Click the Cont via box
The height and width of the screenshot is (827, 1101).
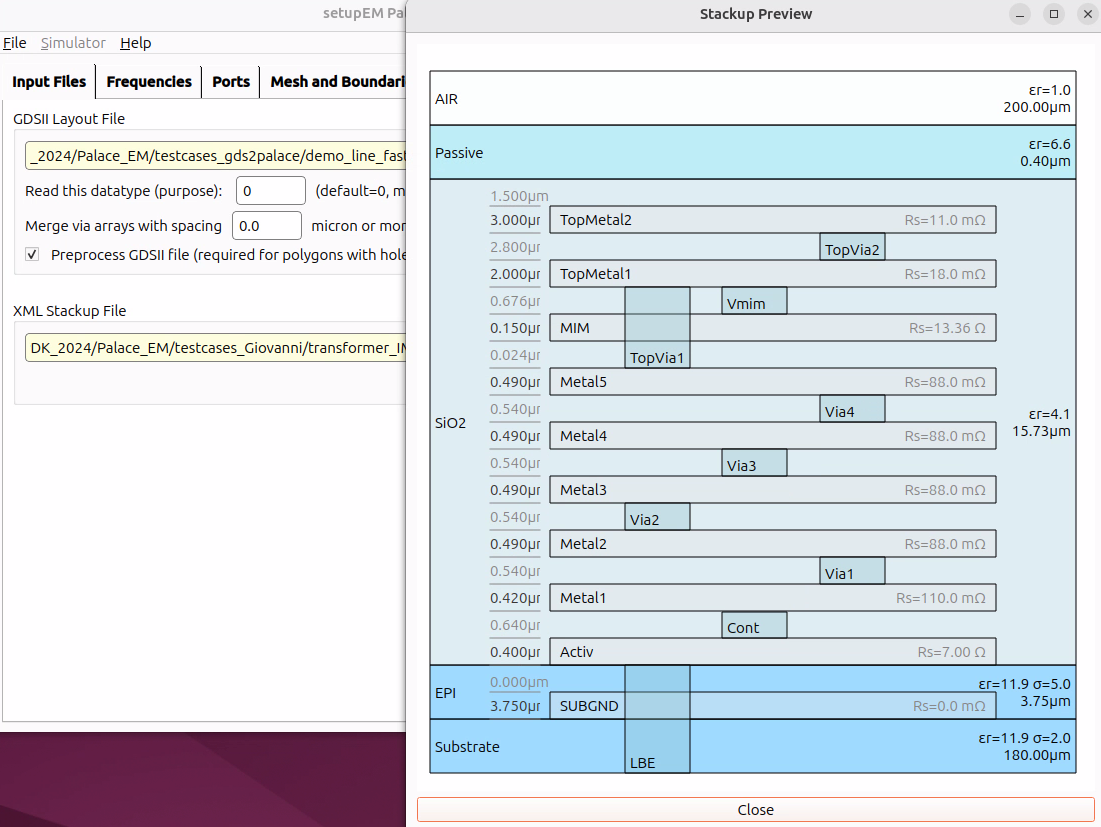tap(754, 626)
